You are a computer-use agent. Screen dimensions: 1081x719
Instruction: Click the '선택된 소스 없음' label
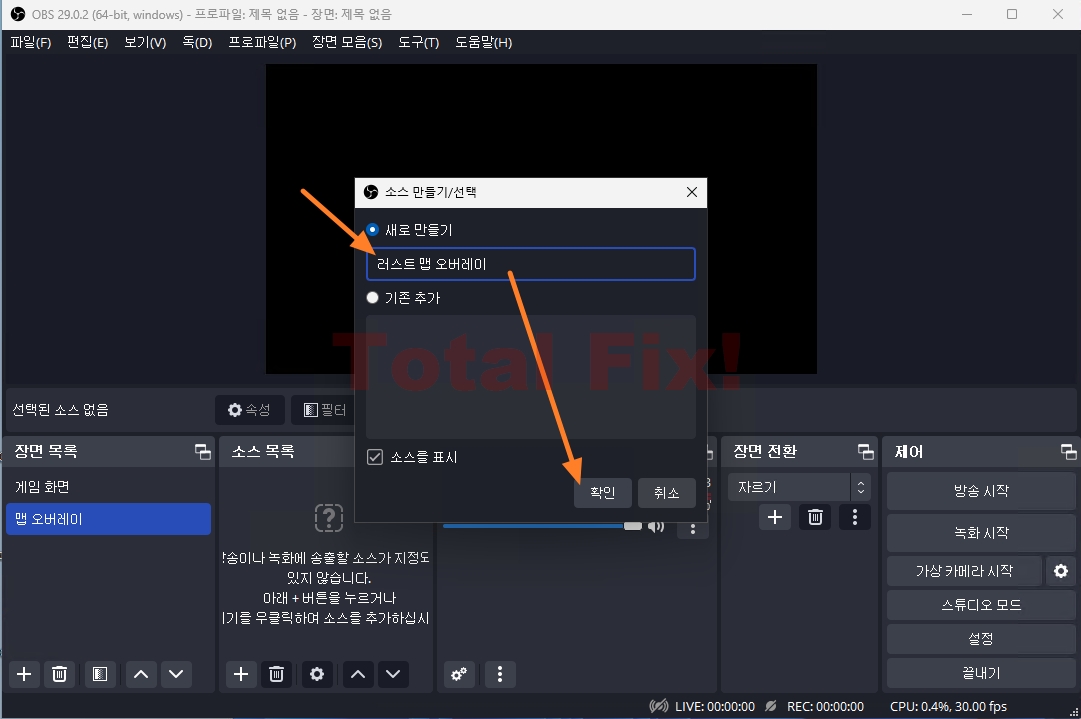pos(61,410)
